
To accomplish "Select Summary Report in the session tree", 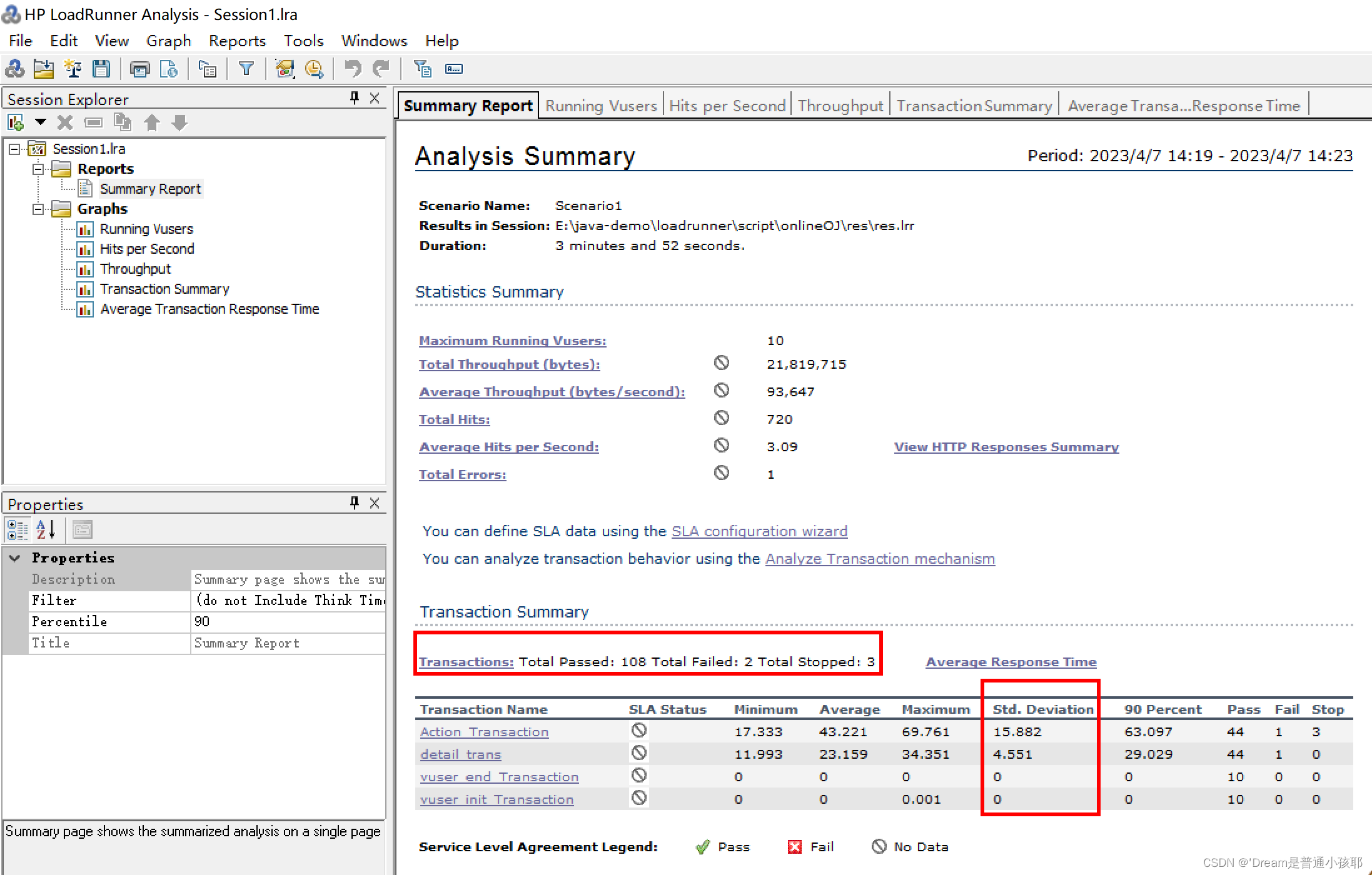I will (x=150, y=189).
